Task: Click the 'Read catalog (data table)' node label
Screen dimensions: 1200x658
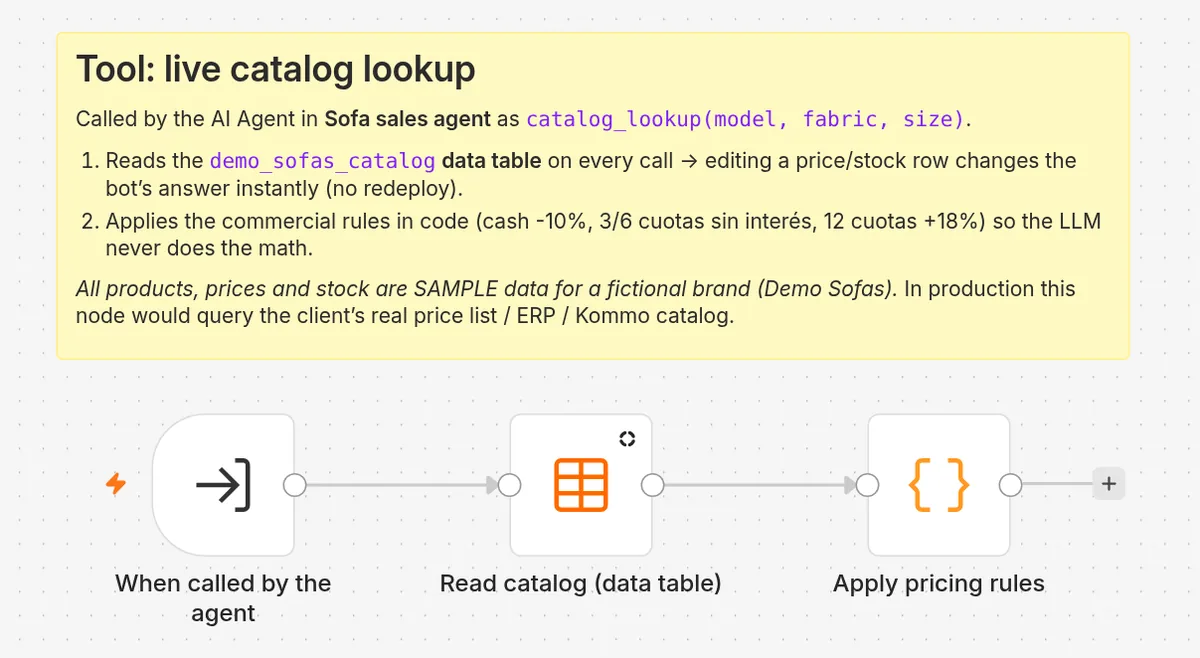Action: click(581, 583)
